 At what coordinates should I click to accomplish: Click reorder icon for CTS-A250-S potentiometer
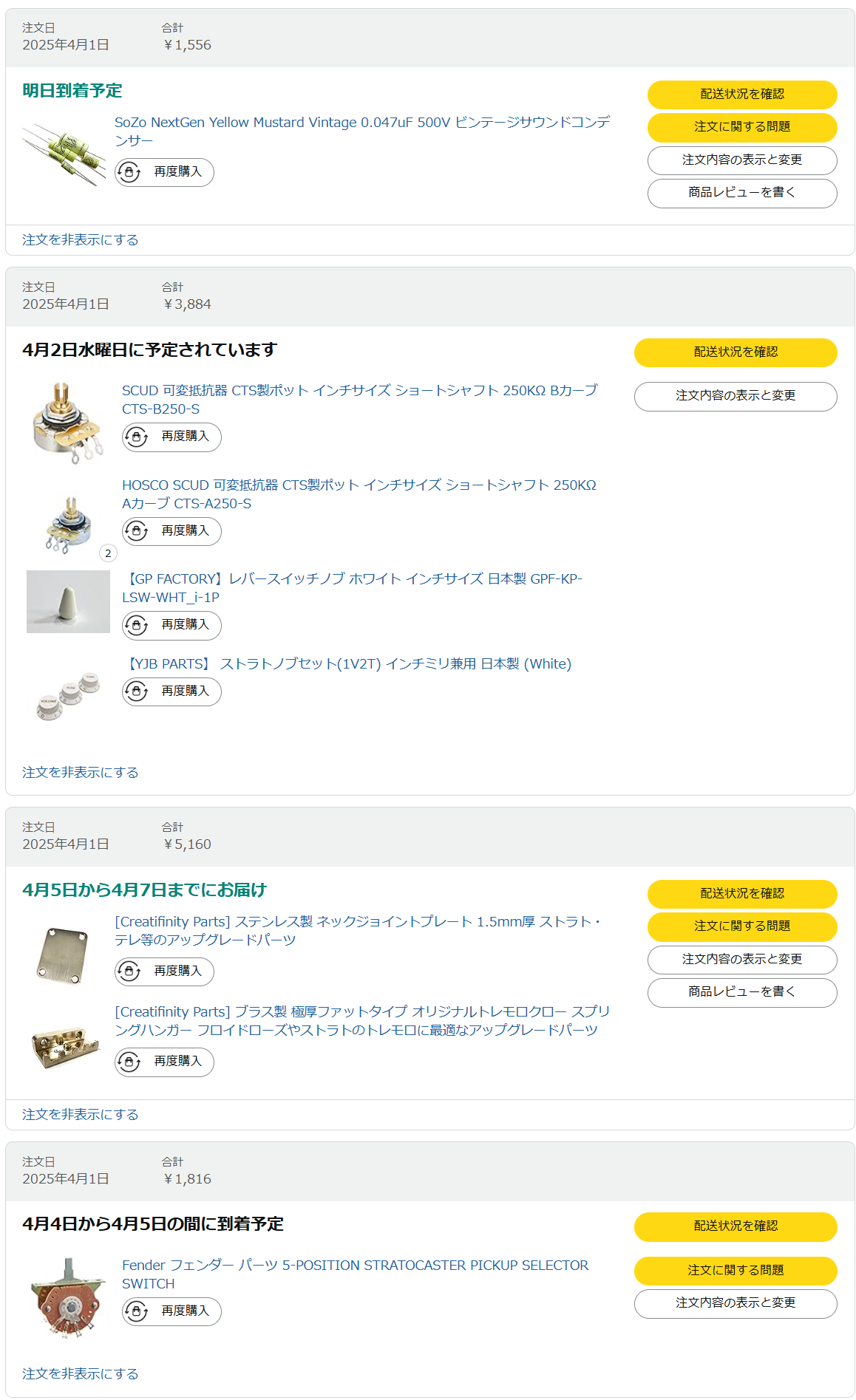[x=137, y=531]
